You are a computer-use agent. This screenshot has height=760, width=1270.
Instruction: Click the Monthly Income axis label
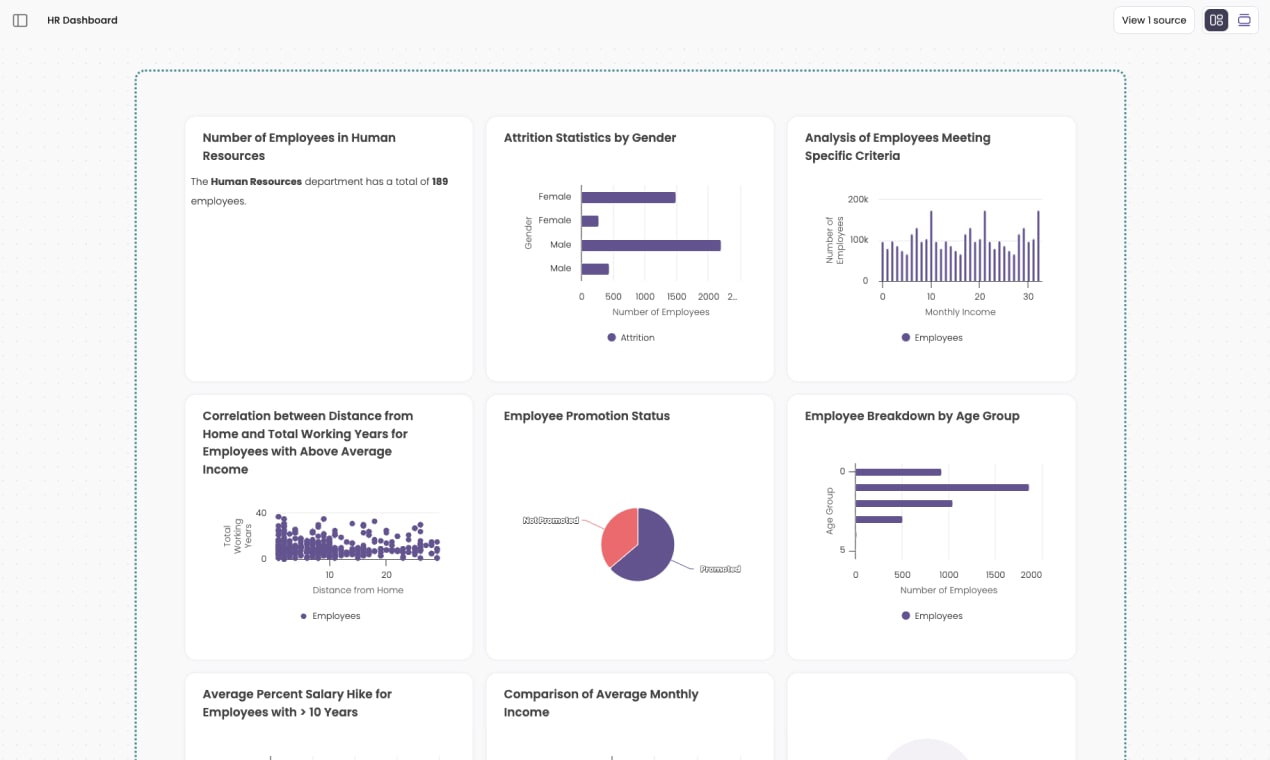coord(960,312)
